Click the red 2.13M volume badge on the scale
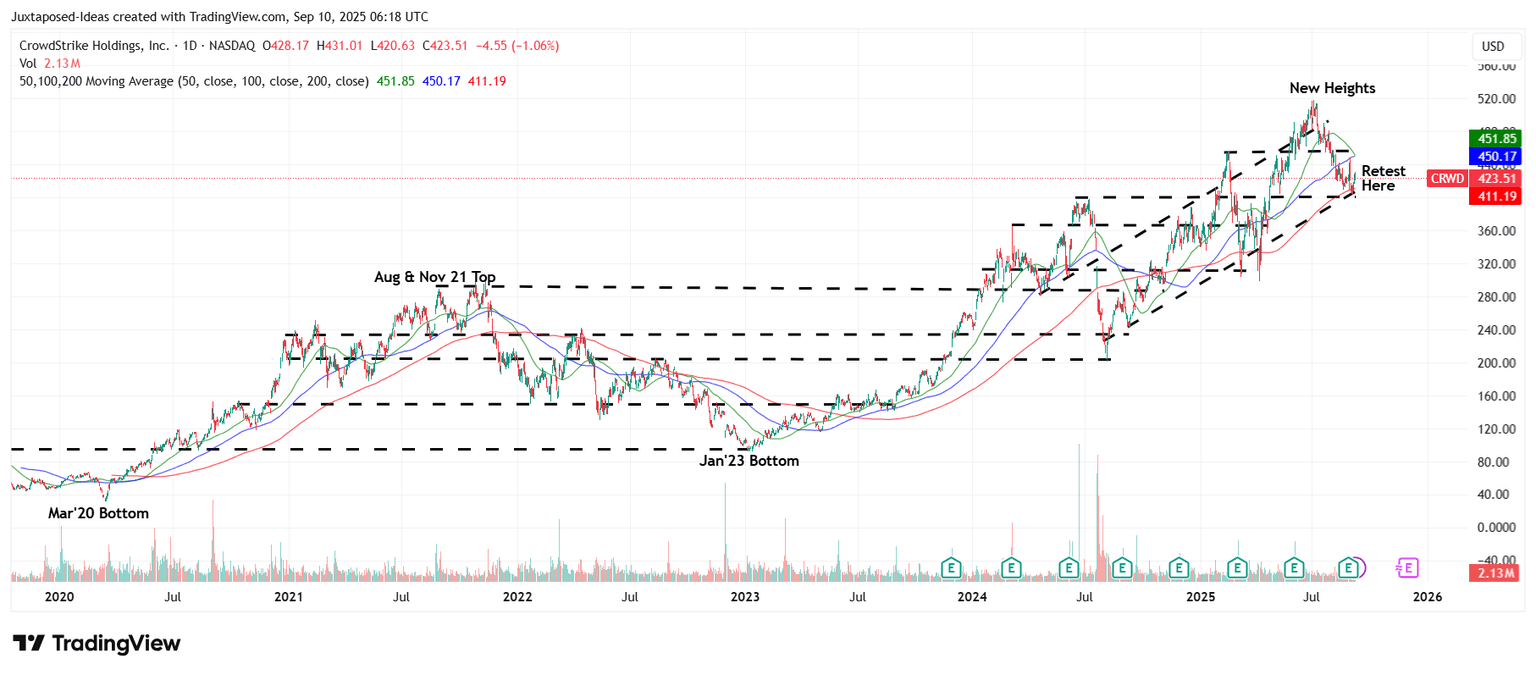This screenshot has width=1536, height=675. point(1496,573)
